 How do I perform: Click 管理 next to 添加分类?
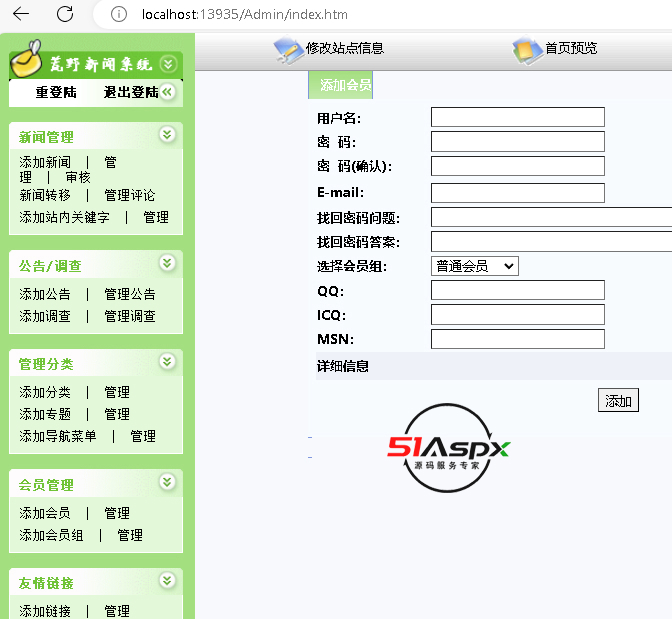[x=117, y=392]
